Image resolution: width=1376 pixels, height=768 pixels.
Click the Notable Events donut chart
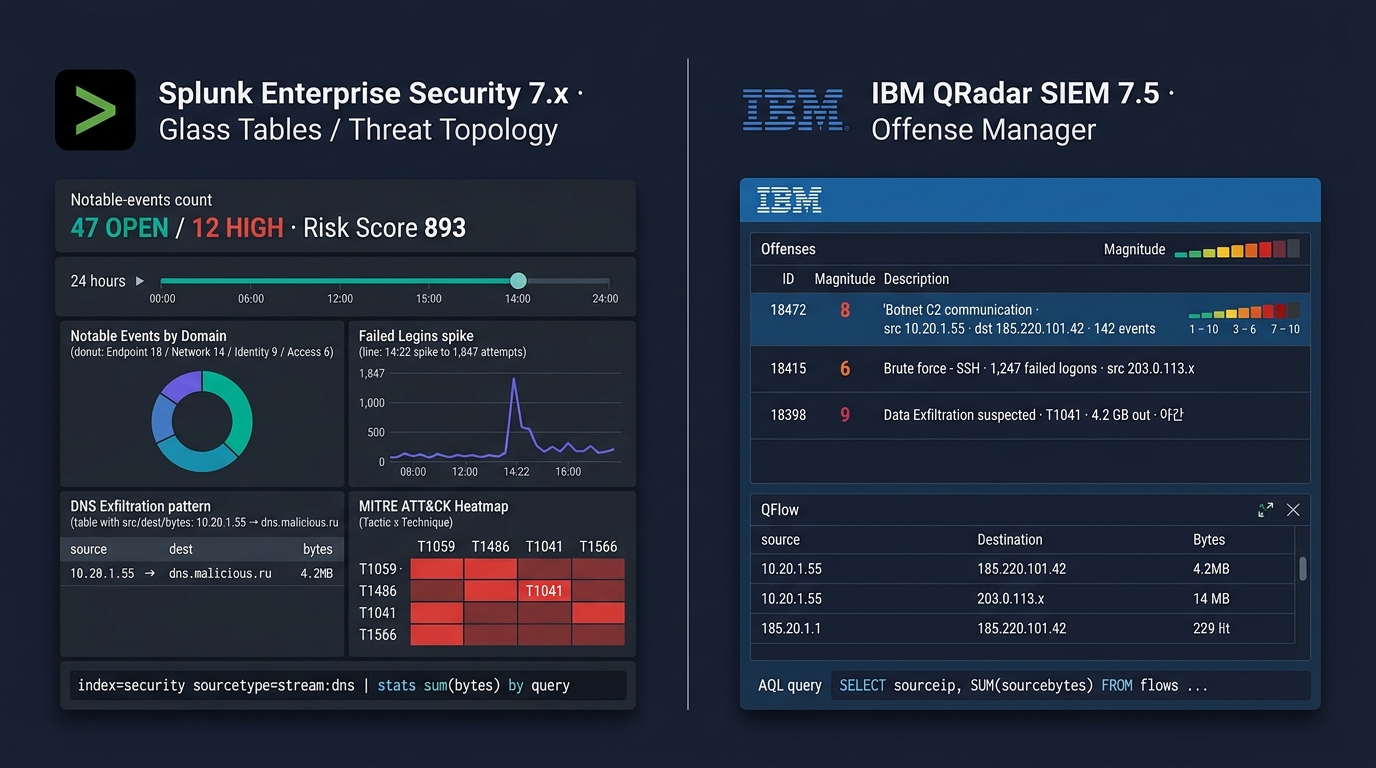pos(202,421)
